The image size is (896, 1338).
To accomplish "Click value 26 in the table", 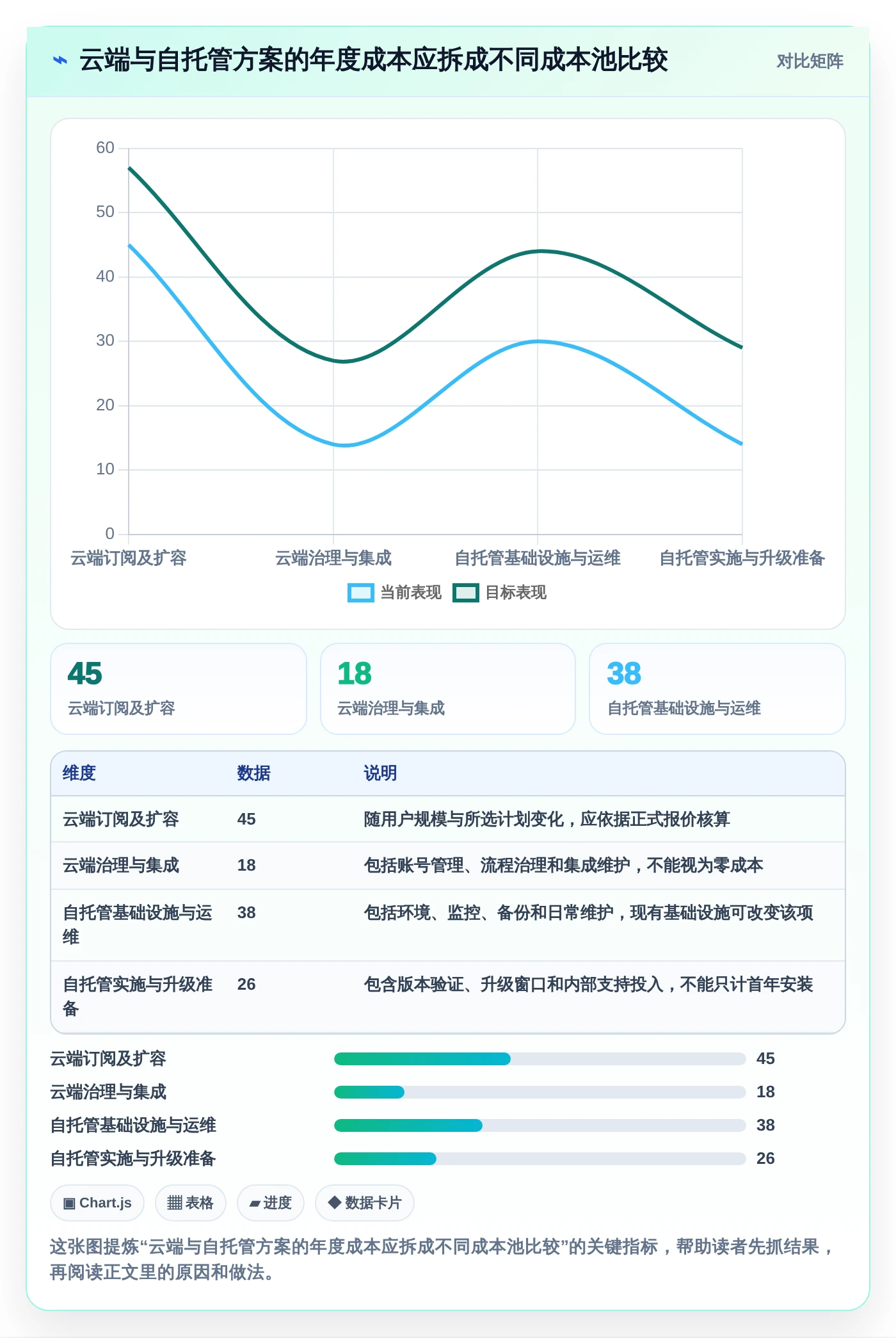I will pos(246,985).
